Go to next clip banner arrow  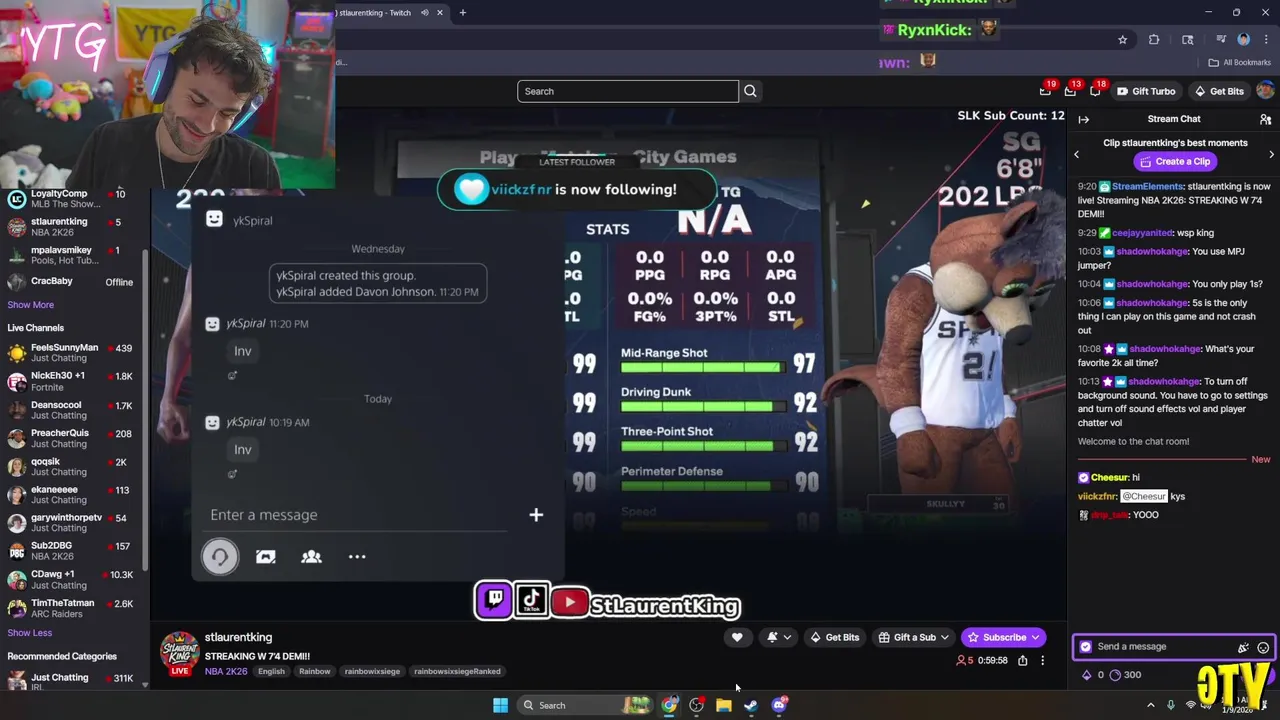(x=1271, y=154)
